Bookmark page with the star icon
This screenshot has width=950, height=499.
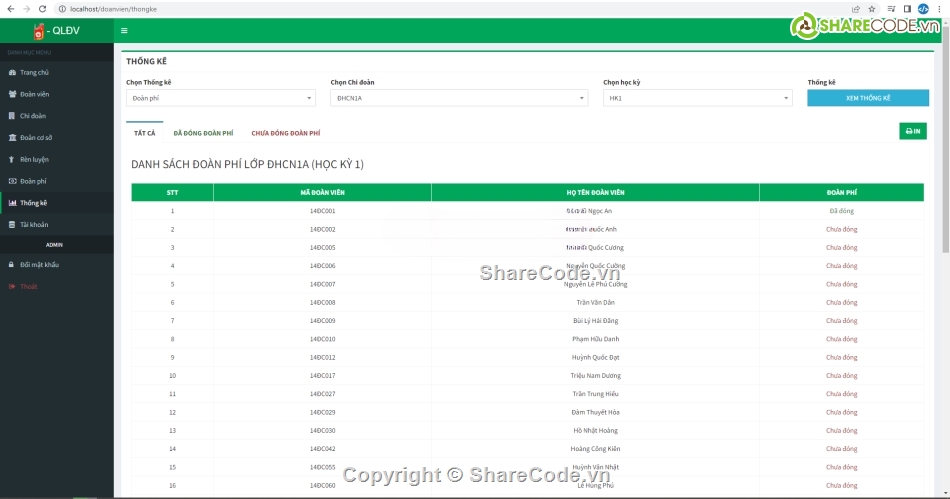point(872,9)
